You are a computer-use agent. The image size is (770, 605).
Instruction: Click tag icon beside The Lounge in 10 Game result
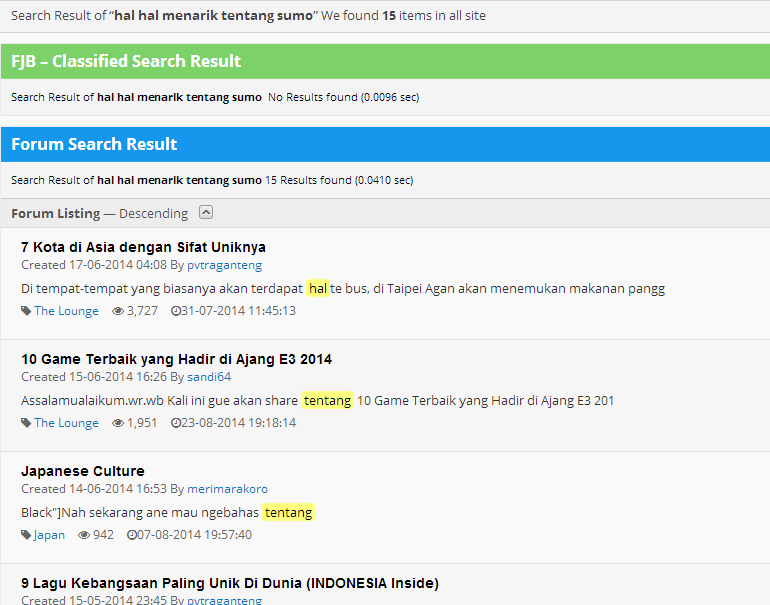coord(26,423)
